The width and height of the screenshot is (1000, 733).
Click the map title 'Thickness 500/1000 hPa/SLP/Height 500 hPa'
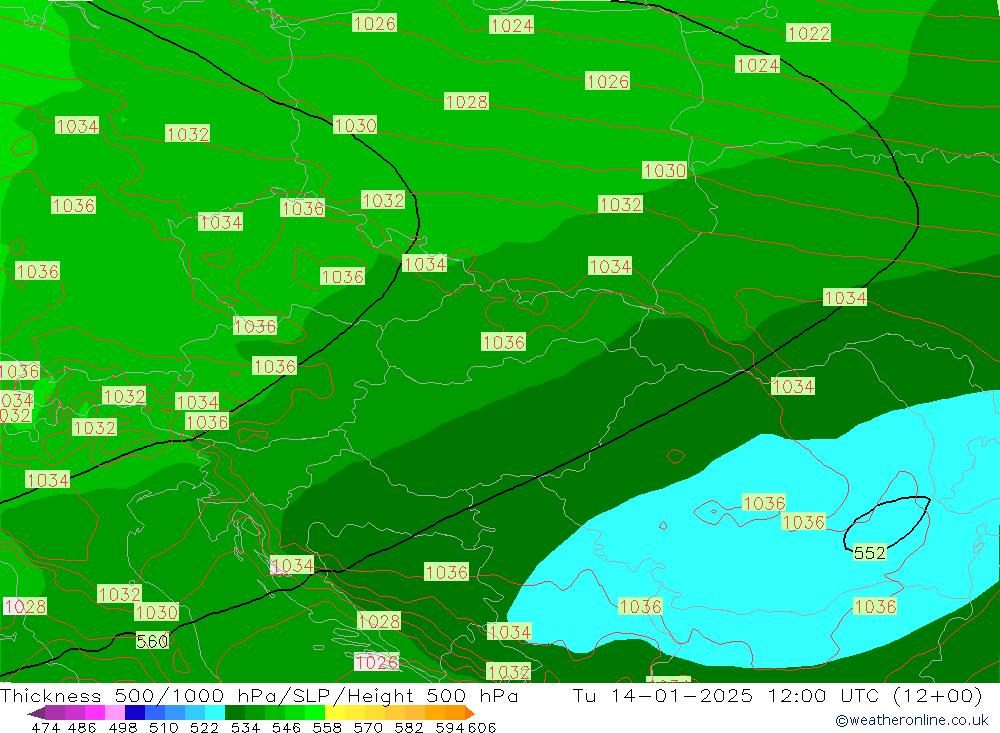point(260,696)
